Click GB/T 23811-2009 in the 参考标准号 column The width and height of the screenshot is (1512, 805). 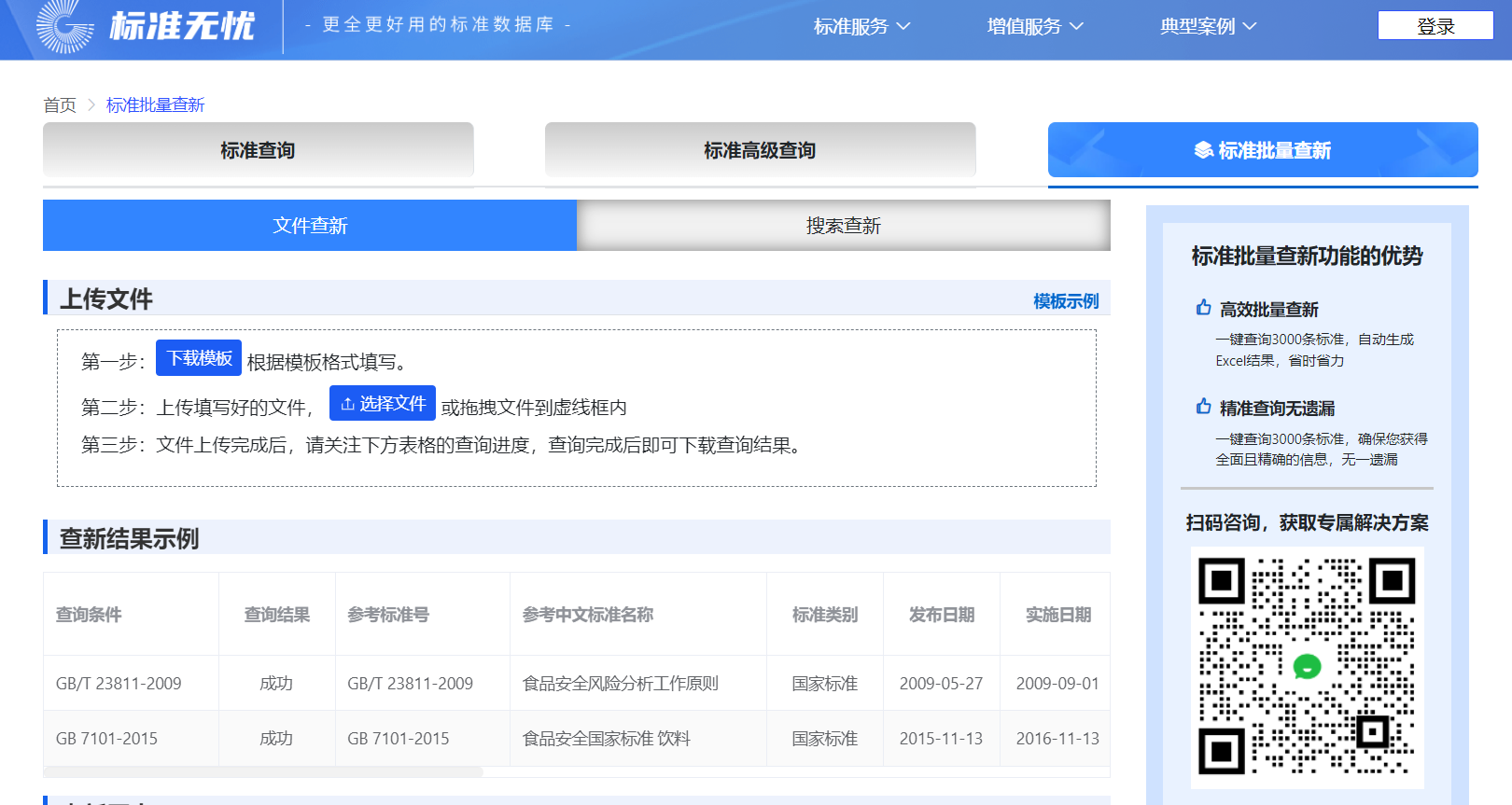[x=411, y=684]
